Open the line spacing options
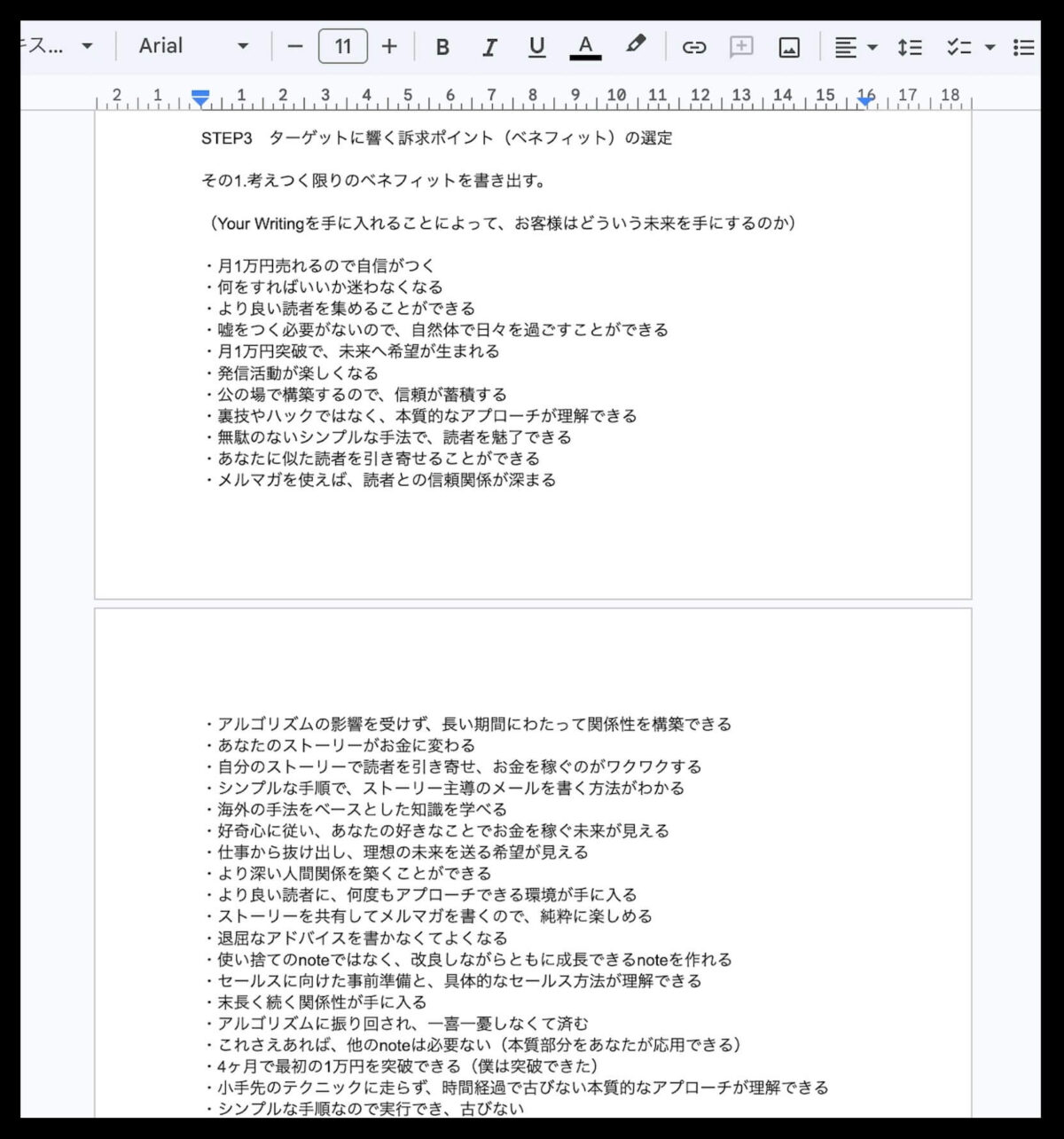 click(x=910, y=46)
